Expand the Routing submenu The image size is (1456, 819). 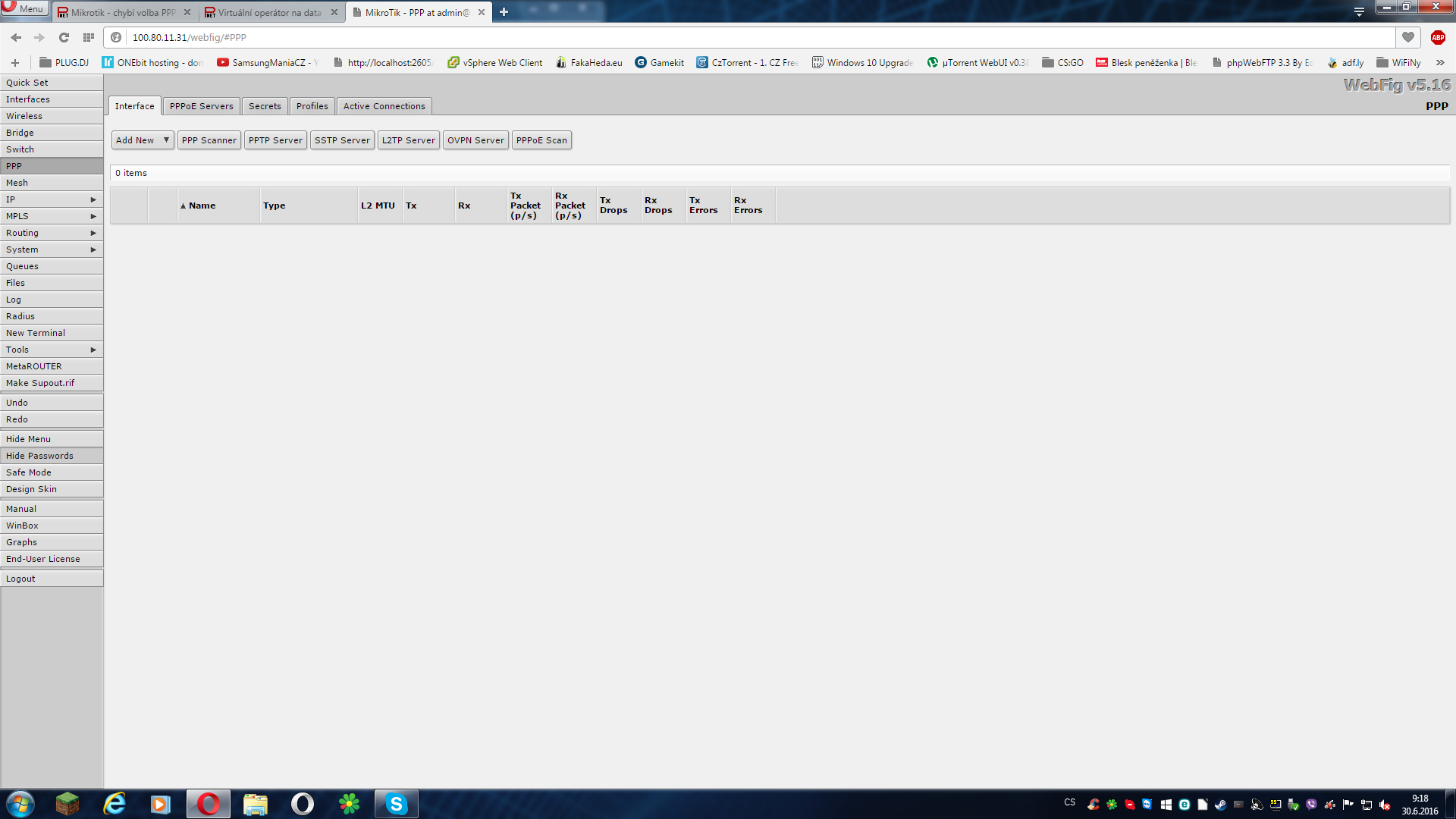(52, 233)
